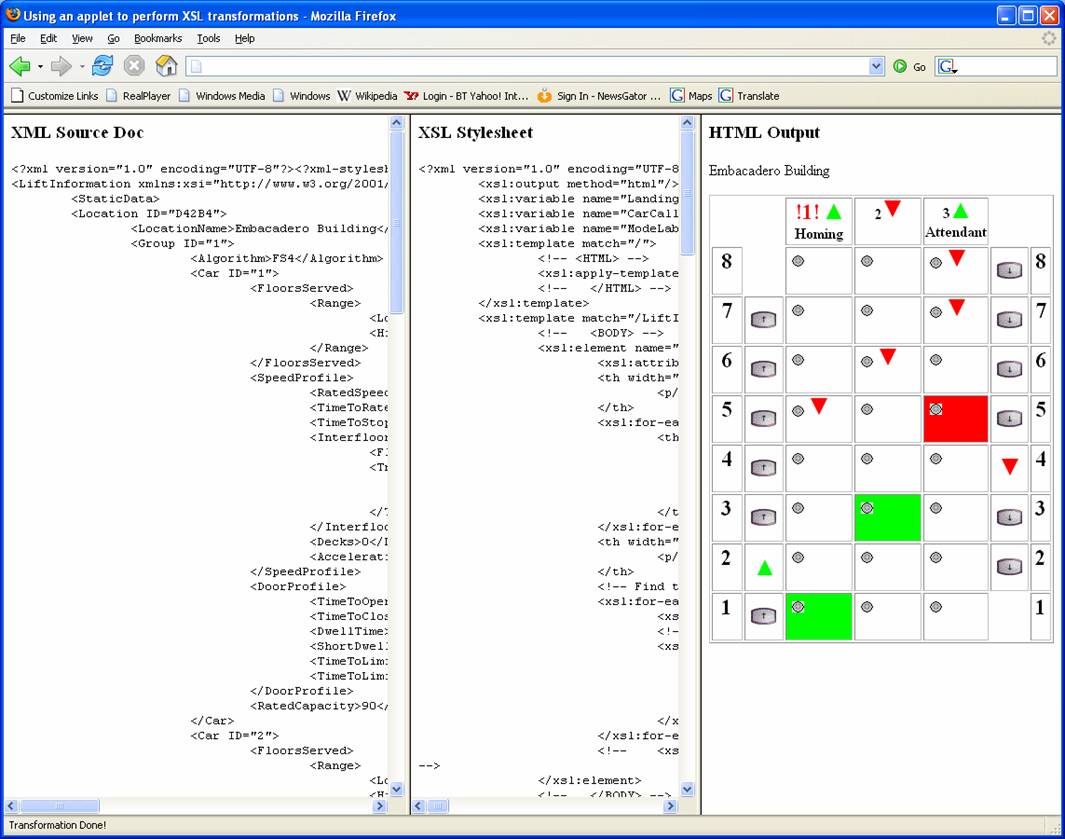Open the Translate bookmark
Image resolution: width=1065 pixels, height=839 pixels.
tap(749, 96)
